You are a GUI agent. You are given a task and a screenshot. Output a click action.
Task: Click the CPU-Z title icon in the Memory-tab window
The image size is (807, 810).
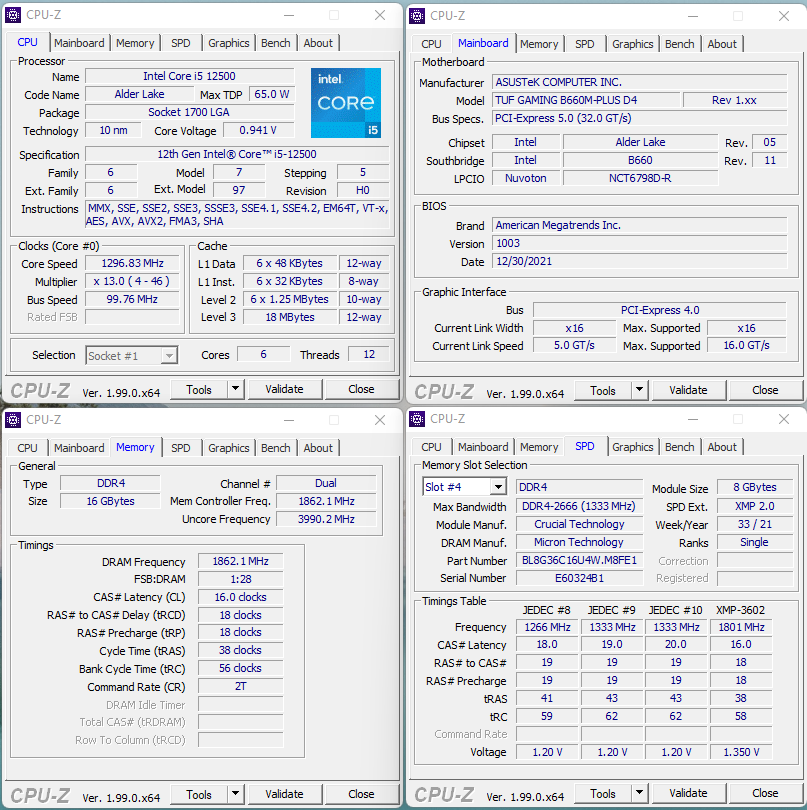point(13,419)
